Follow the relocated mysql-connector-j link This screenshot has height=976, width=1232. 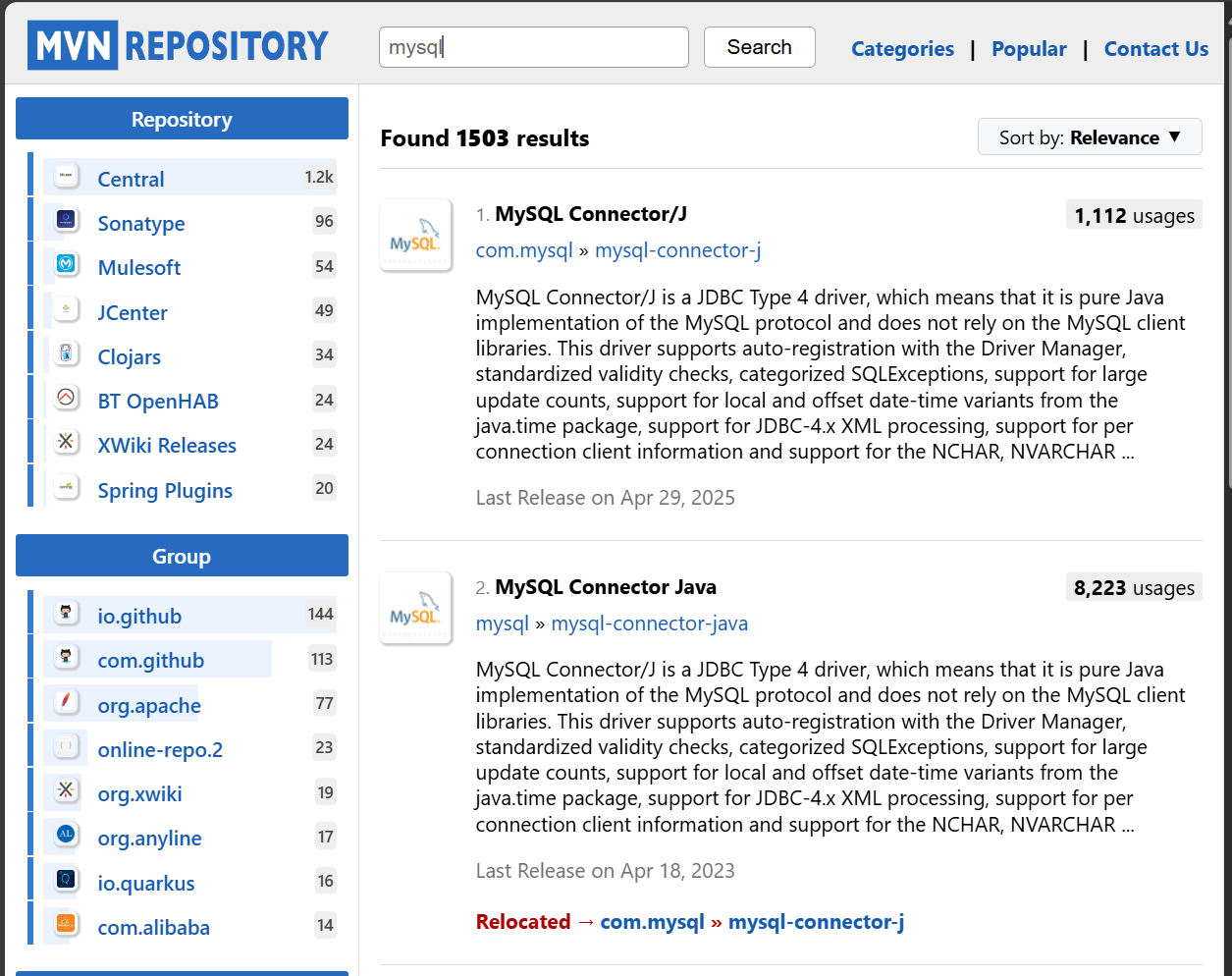tap(815, 922)
